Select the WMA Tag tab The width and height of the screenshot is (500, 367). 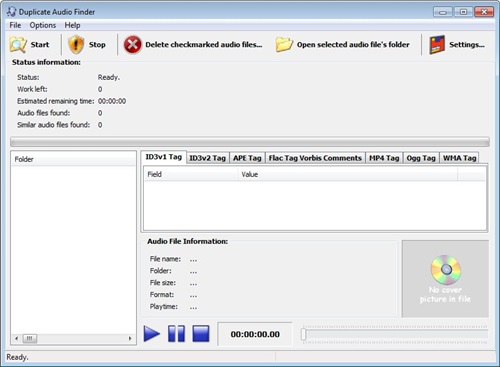click(459, 158)
